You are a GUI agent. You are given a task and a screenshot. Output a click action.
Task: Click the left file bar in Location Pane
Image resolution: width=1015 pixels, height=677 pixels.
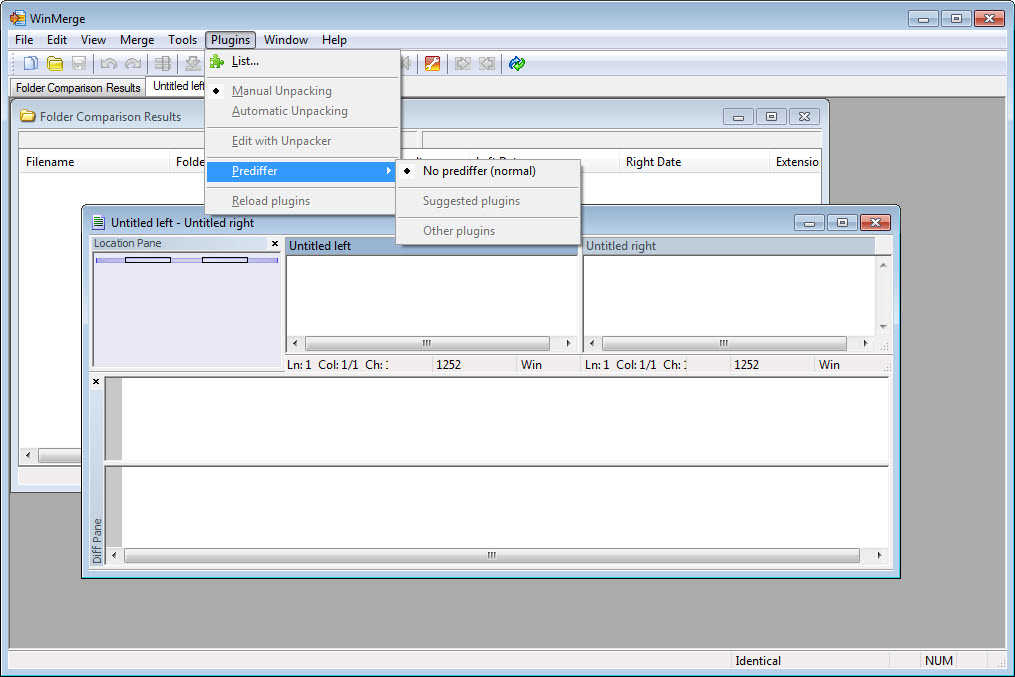(148, 260)
